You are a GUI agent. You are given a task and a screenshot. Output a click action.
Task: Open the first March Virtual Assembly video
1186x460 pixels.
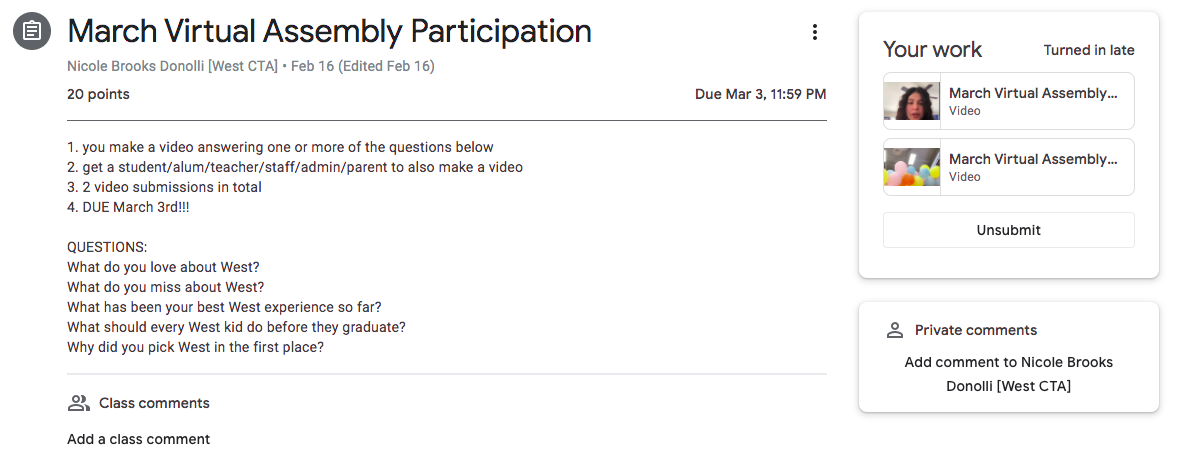(1033, 93)
